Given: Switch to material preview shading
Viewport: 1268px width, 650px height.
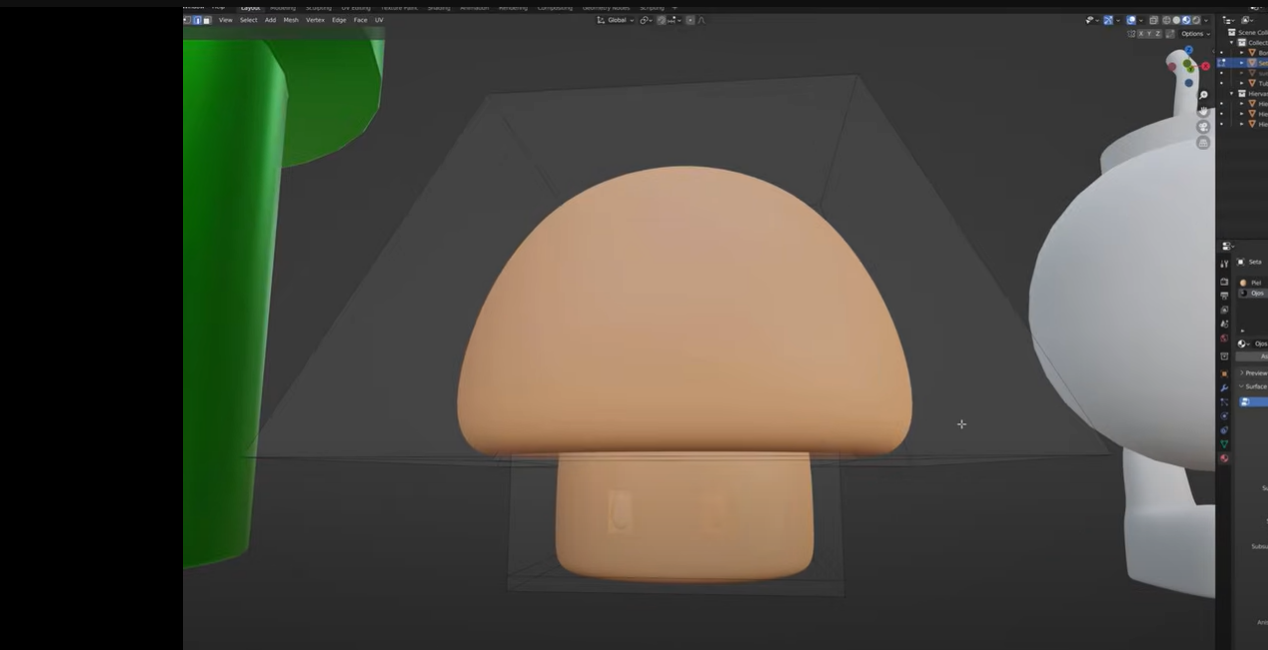Looking at the screenshot, I should tap(1186, 20).
